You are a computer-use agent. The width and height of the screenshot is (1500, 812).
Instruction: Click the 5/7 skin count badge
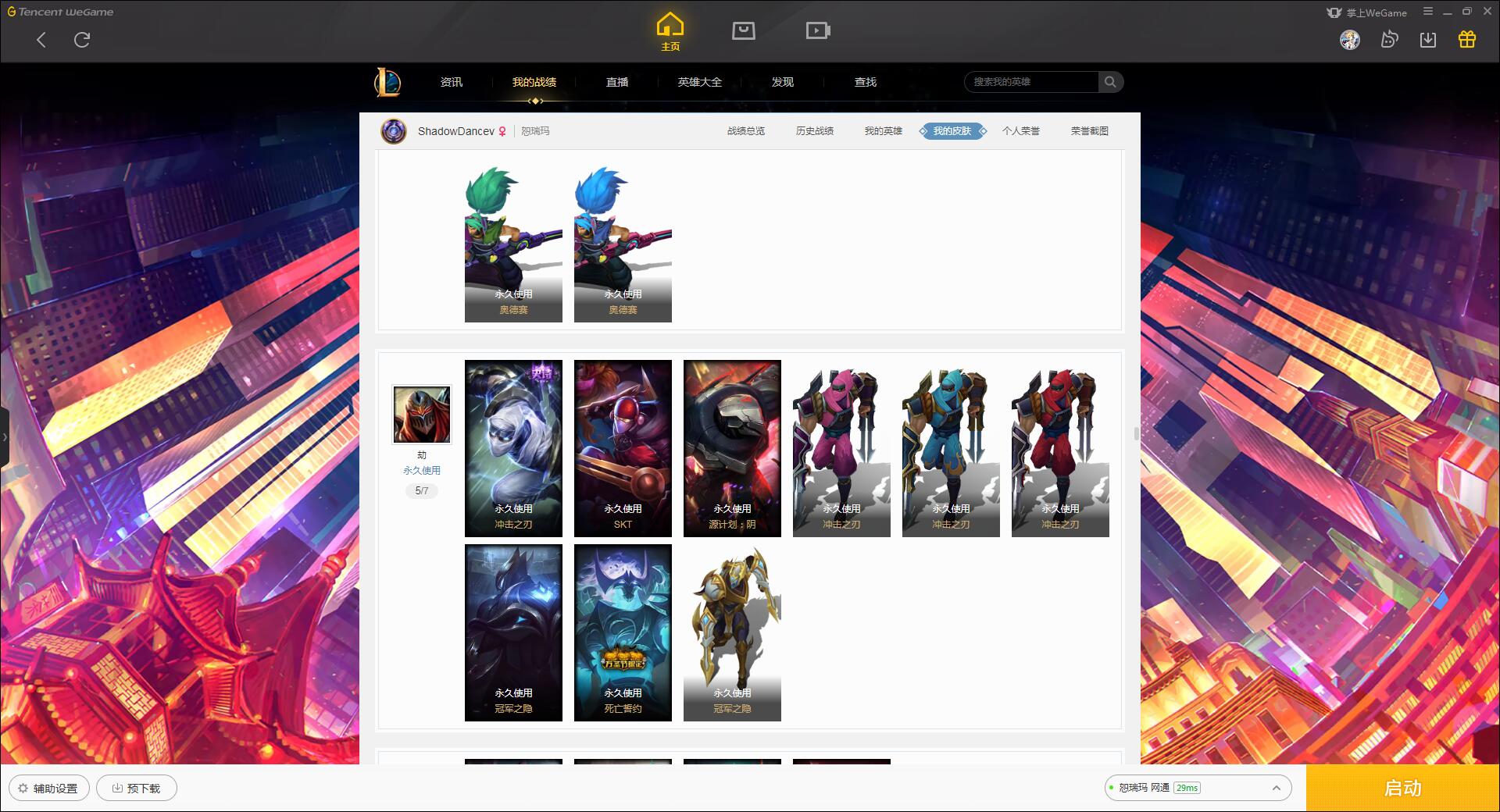tap(422, 491)
